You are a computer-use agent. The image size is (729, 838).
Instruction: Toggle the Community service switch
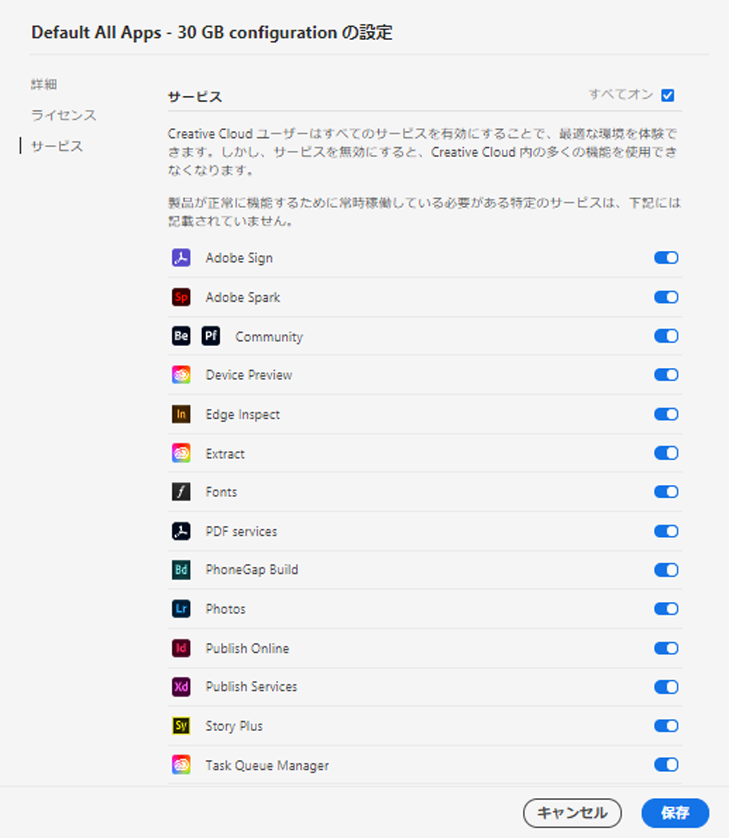pyautogui.click(x=666, y=336)
